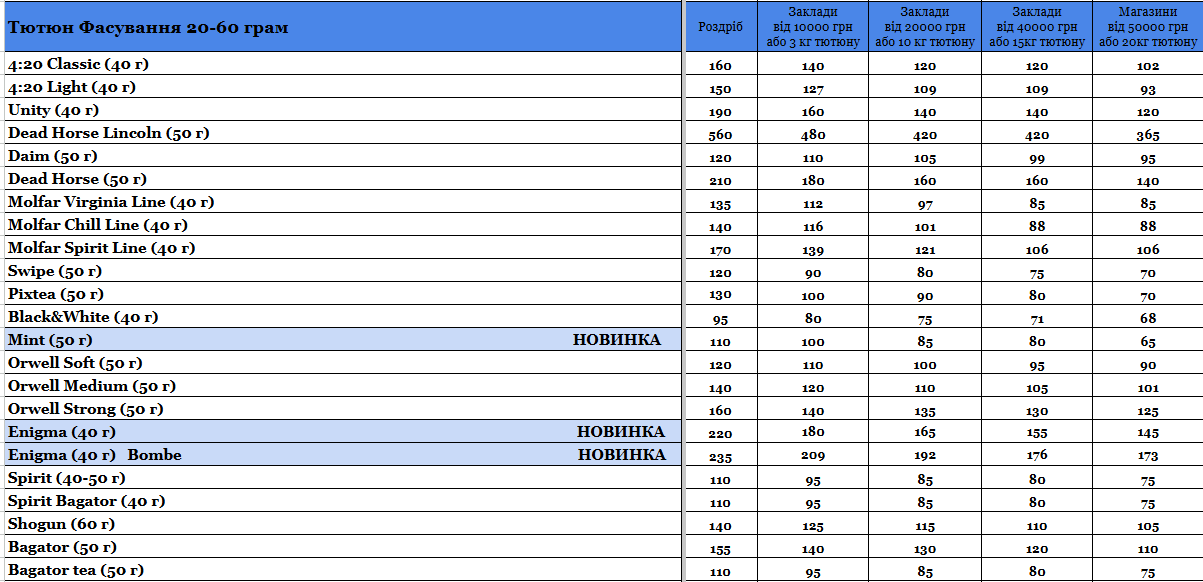
Task: Click the 'Заклади від 40000 грн' column header
Action: 1037,26
